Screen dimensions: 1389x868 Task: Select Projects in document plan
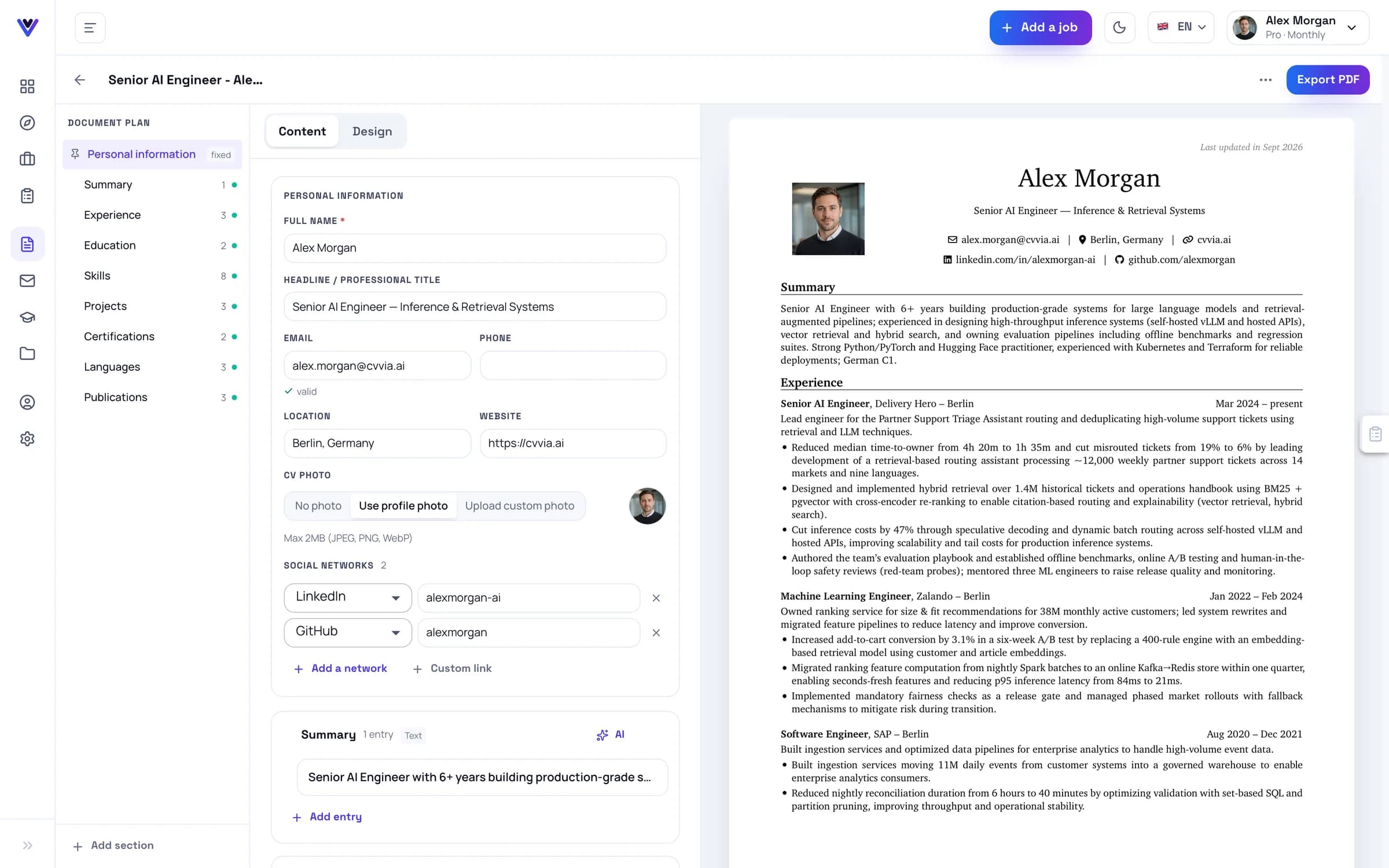pos(152,306)
